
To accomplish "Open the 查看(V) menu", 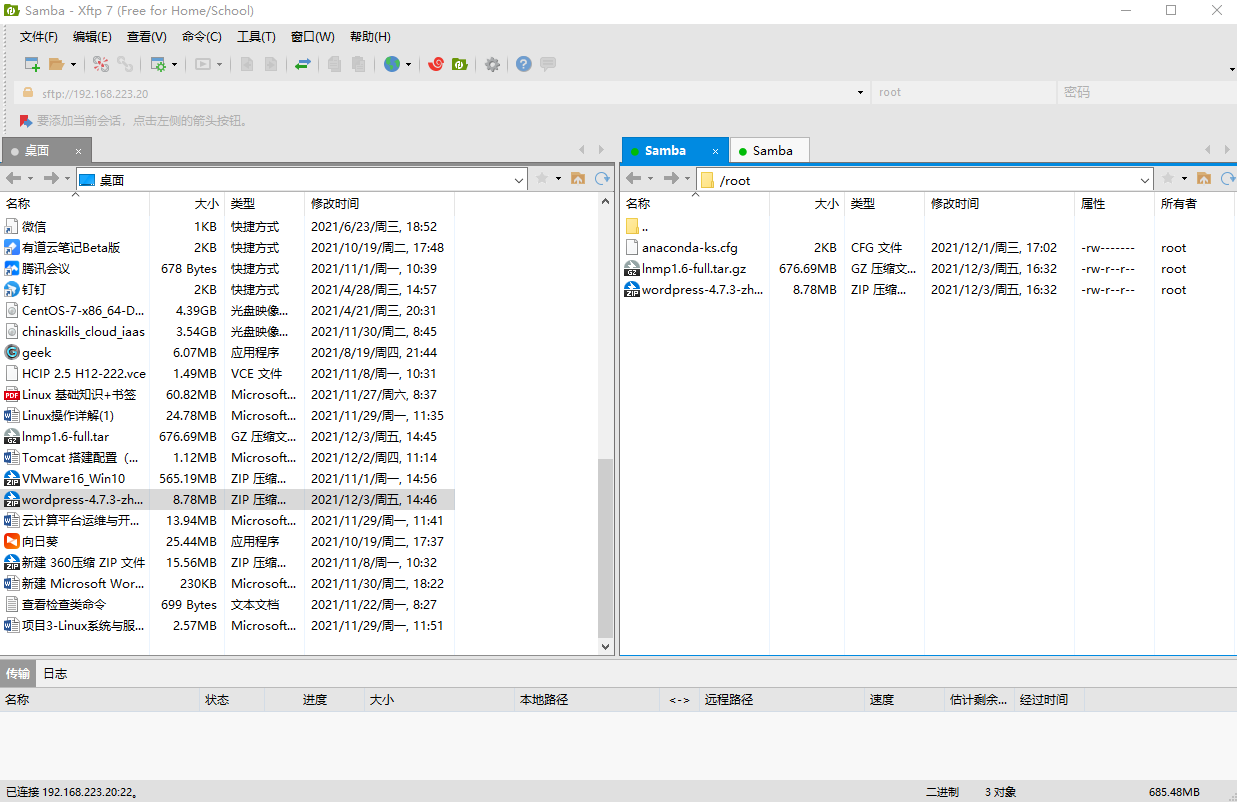I will click(x=147, y=37).
